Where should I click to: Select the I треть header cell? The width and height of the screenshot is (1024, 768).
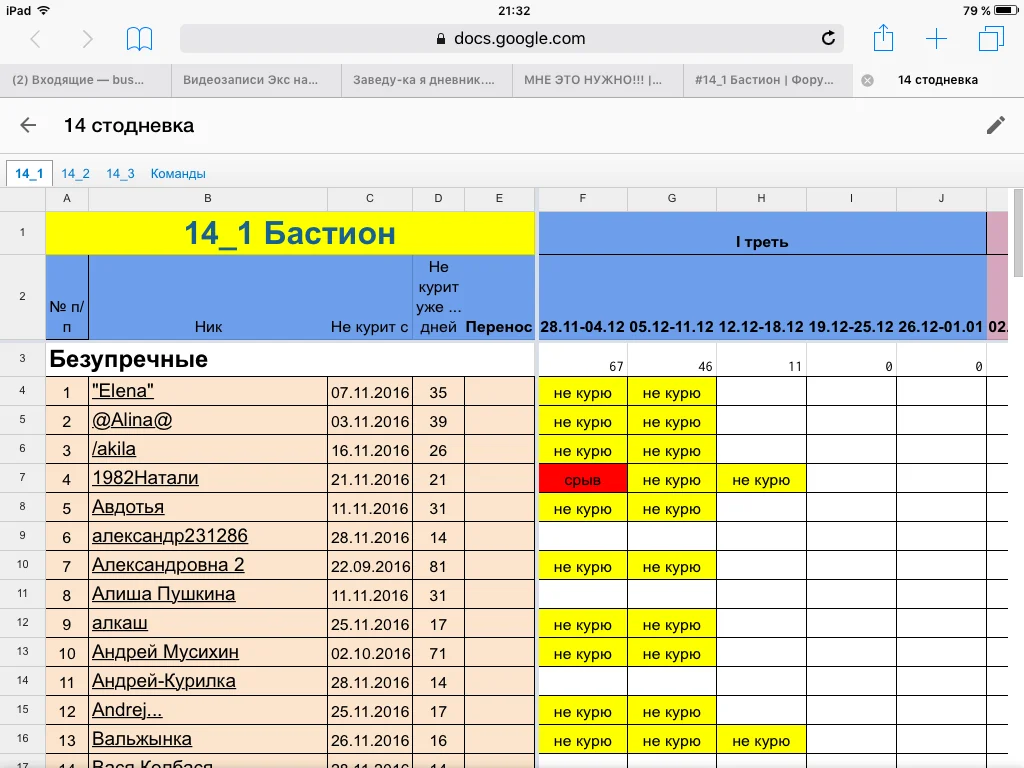762,233
